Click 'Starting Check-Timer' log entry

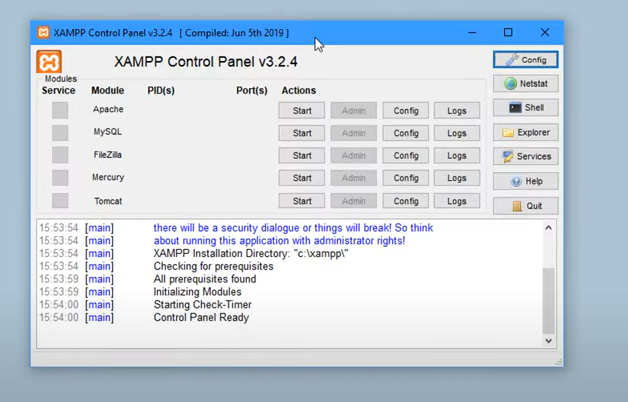203,305
